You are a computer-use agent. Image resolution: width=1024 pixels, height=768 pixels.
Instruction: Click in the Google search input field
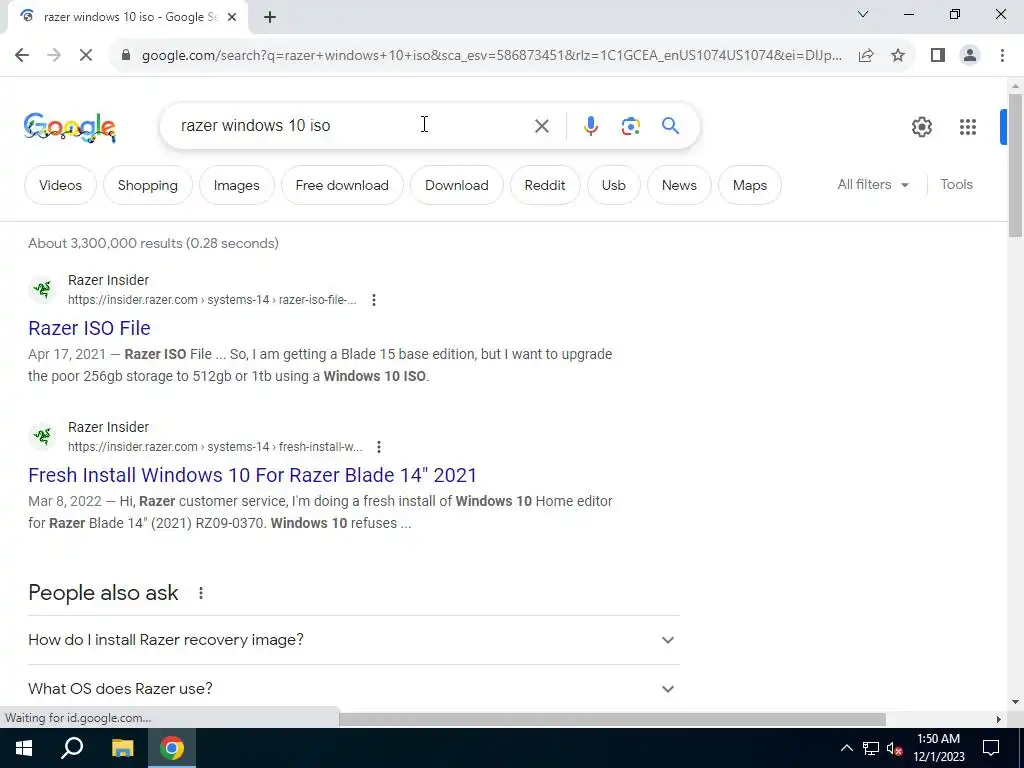tap(353, 125)
